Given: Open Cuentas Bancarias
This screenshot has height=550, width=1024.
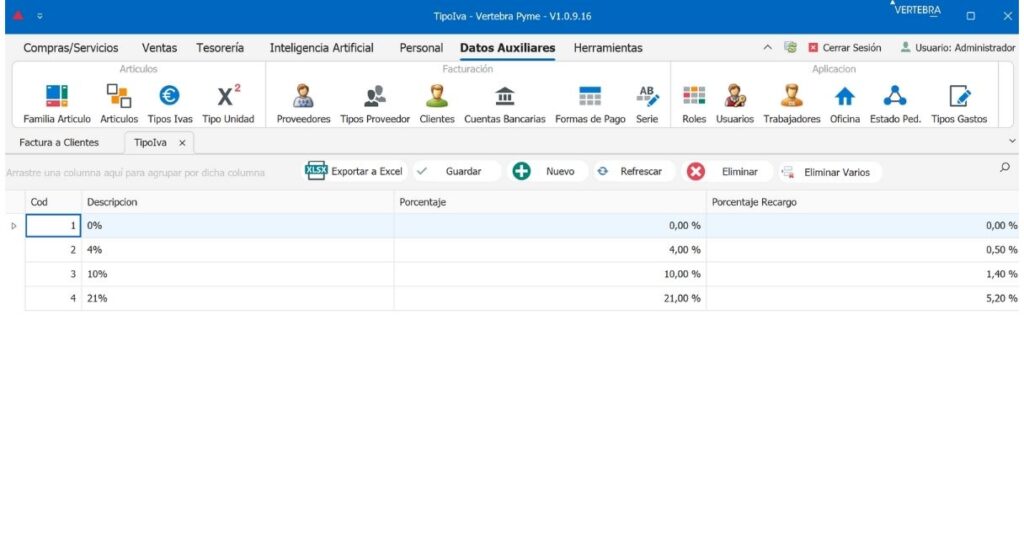Looking at the screenshot, I should 504,104.
